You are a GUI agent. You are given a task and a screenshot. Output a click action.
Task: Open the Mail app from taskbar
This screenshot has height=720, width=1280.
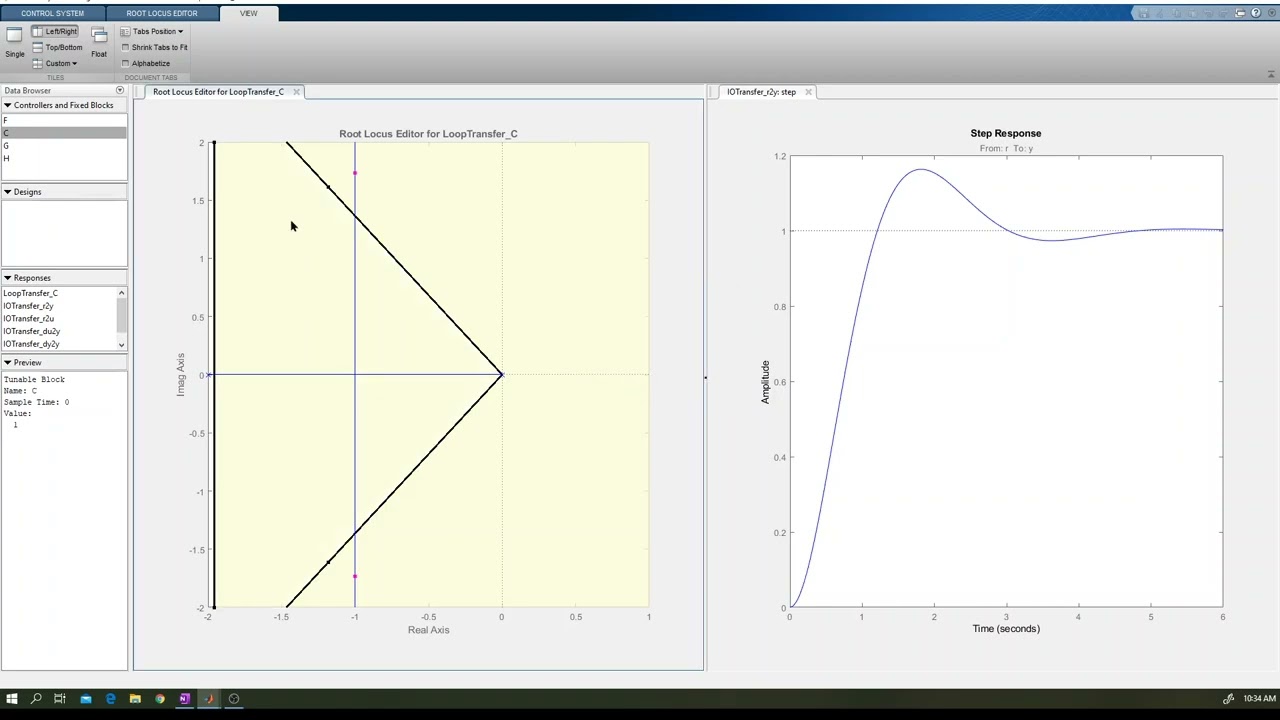point(85,699)
